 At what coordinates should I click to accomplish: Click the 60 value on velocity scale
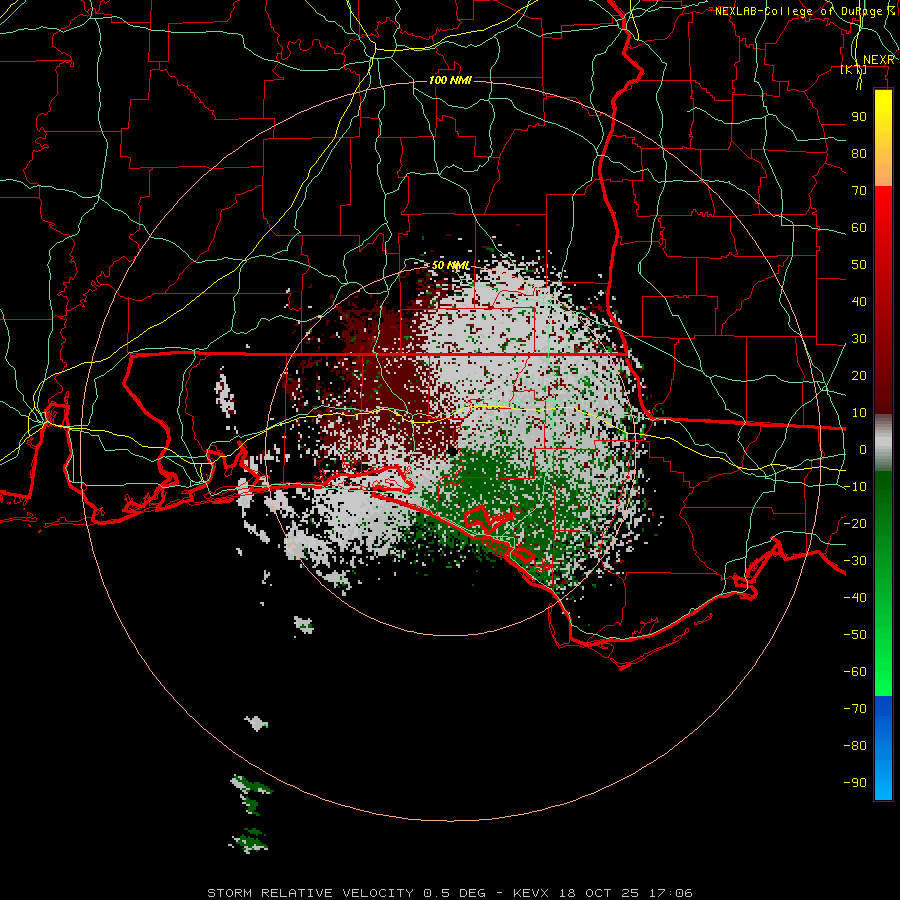[859, 228]
